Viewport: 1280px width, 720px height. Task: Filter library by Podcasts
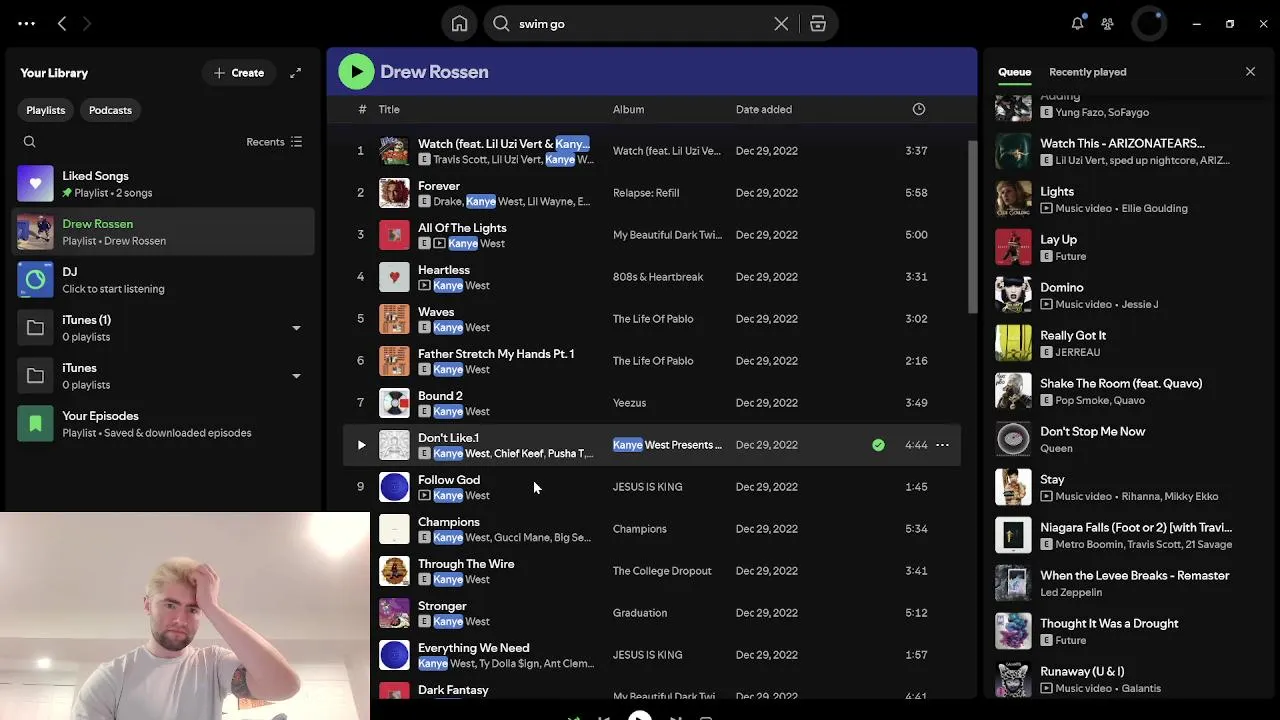(x=110, y=110)
